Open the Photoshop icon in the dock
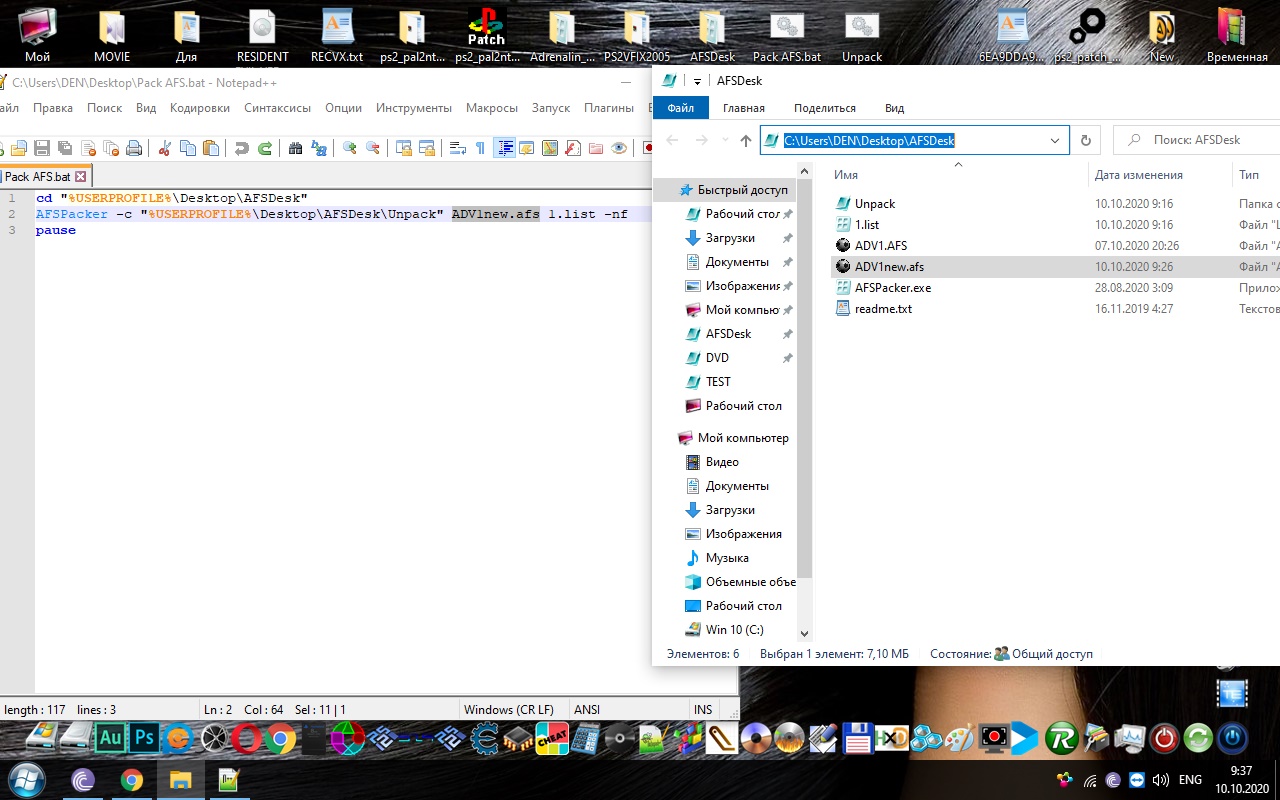Screen dimensions: 1280x800 pos(144,738)
